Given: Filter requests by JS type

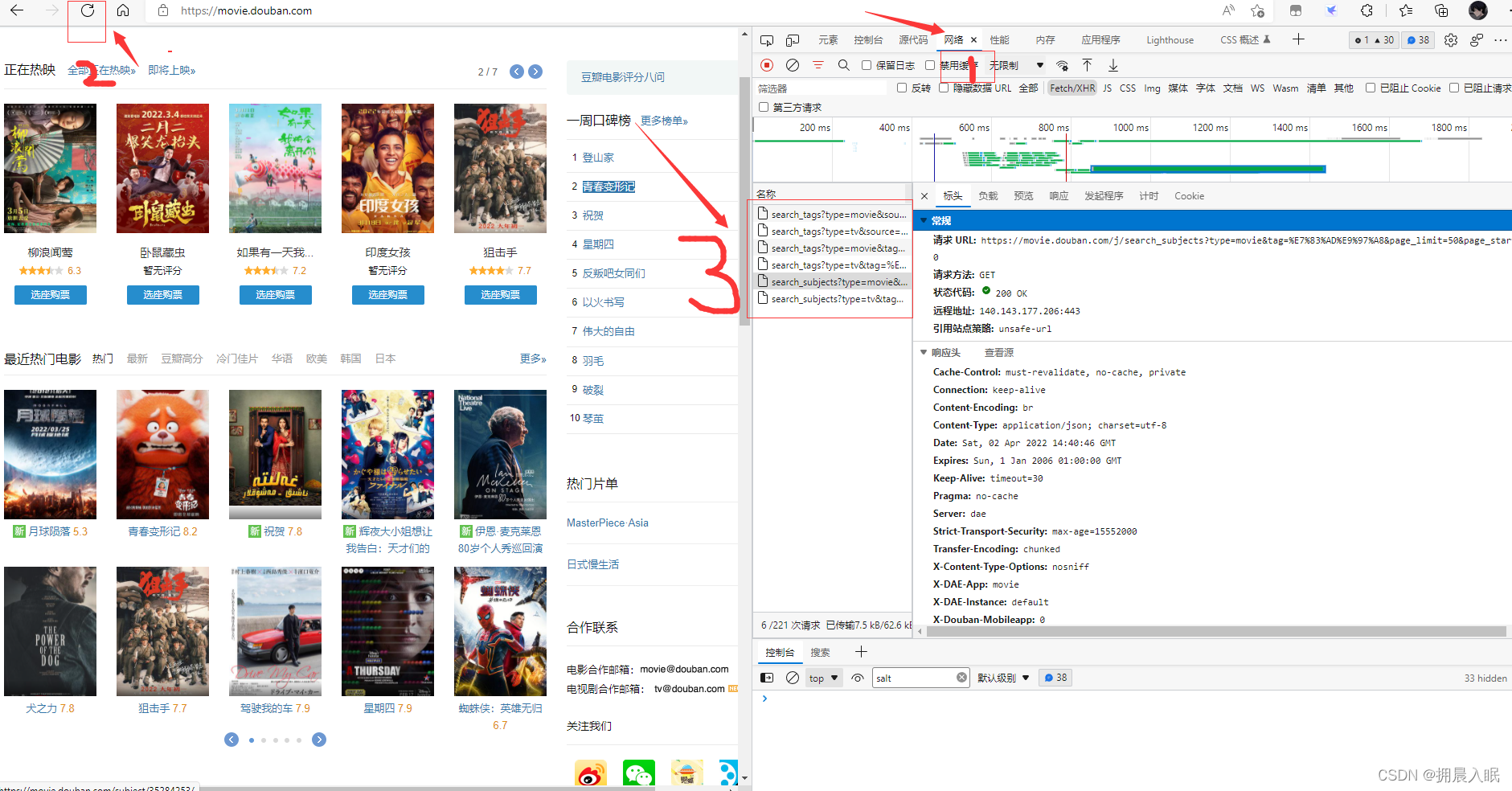Looking at the screenshot, I should coord(1107,88).
